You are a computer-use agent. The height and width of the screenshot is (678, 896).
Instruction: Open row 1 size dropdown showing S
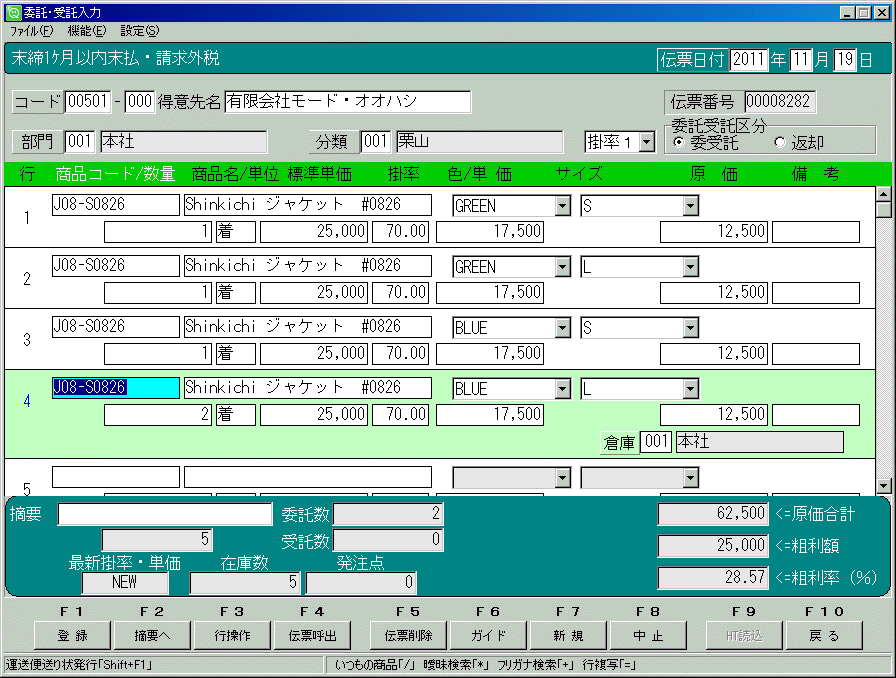click(x=690, y=206)
